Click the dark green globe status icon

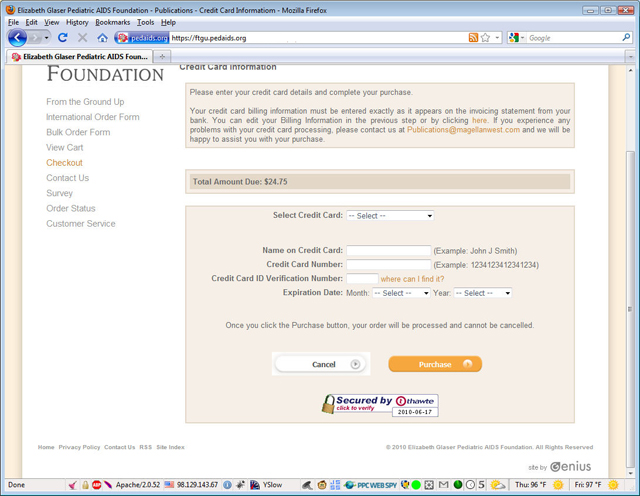[x=458, y=485]
